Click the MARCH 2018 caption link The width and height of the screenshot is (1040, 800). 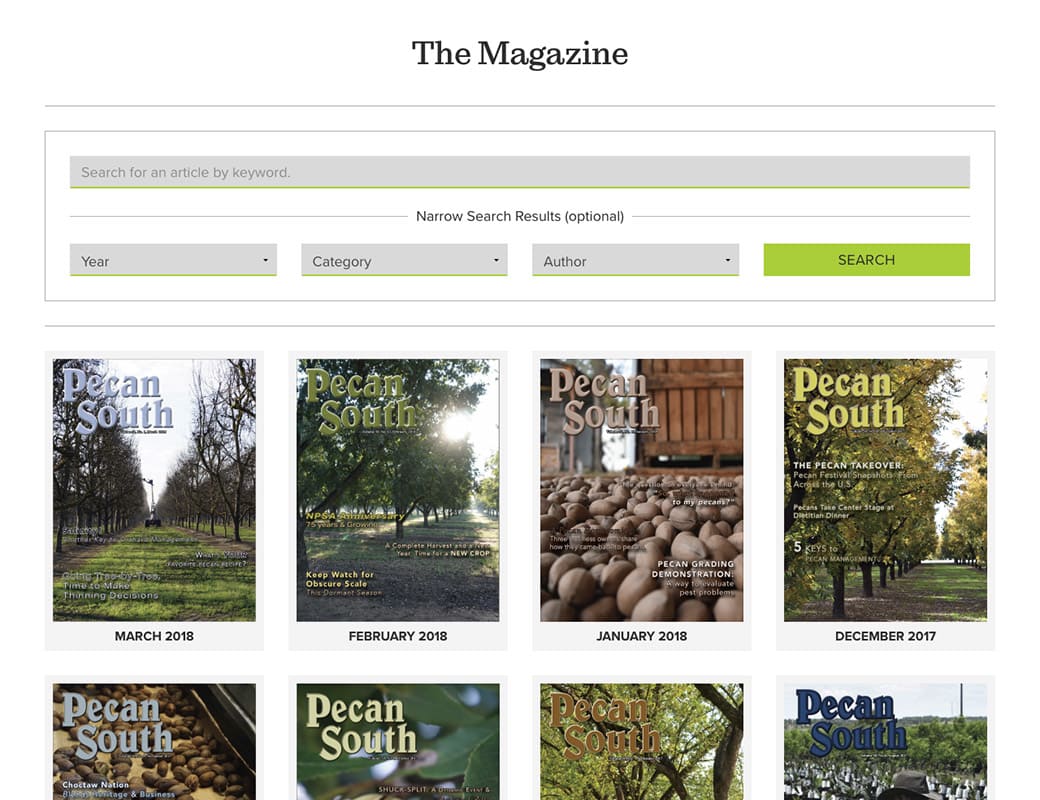click(x=154, y=636)
